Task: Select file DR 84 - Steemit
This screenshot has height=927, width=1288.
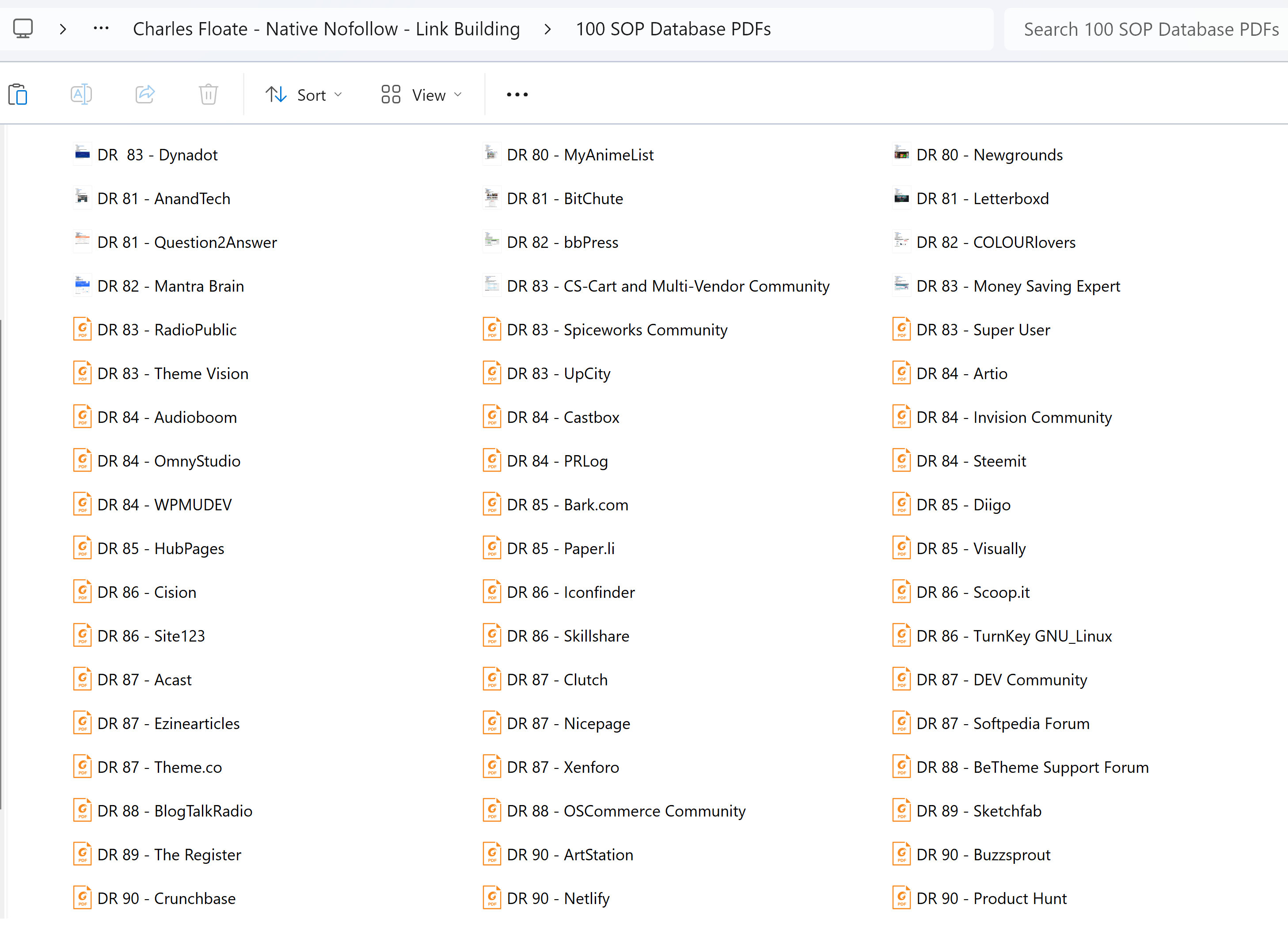Action: [959, 461]
